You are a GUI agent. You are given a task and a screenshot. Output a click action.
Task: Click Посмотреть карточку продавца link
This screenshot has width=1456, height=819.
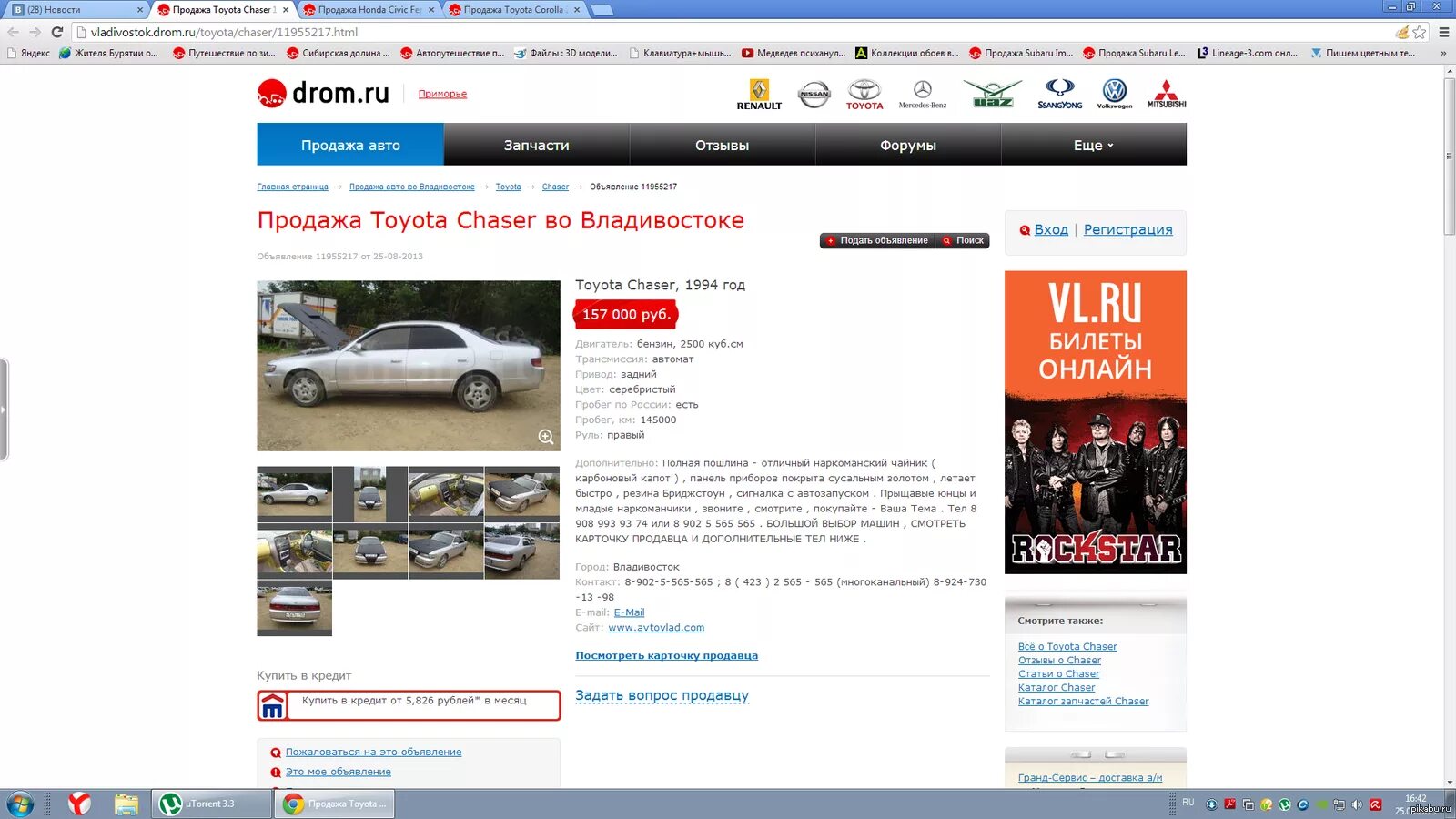click(x=666, y=655)
